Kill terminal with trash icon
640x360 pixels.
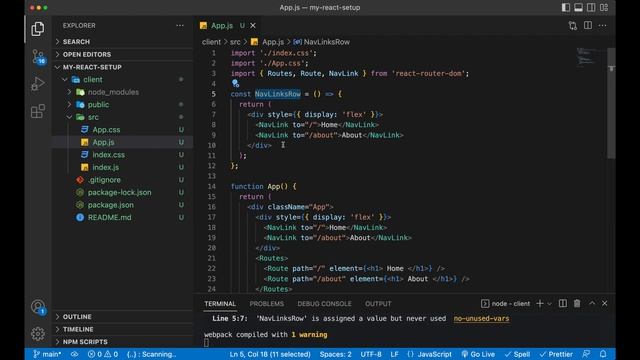[577, 303]
